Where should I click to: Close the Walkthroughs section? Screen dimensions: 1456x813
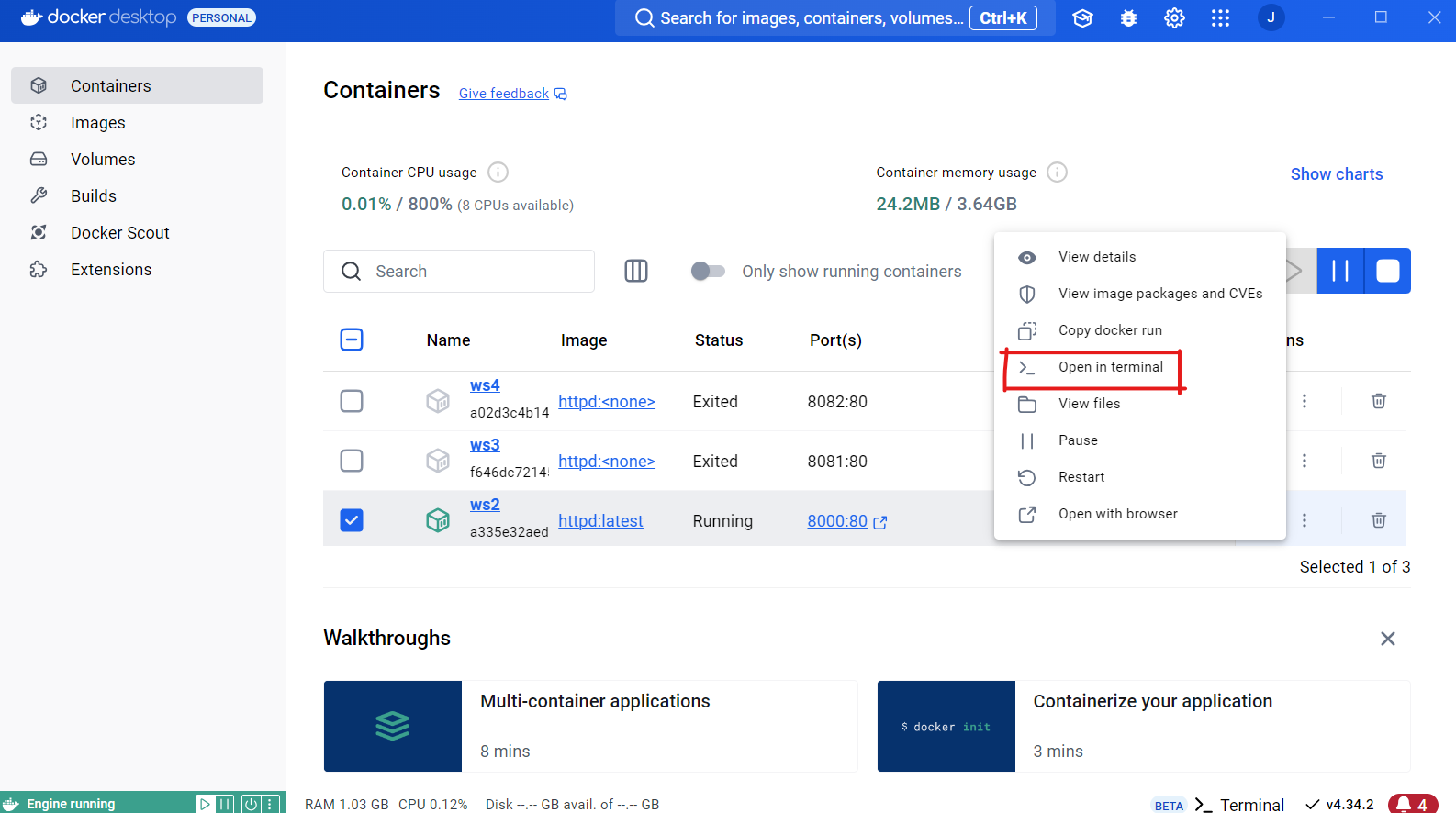(1388, 639)
